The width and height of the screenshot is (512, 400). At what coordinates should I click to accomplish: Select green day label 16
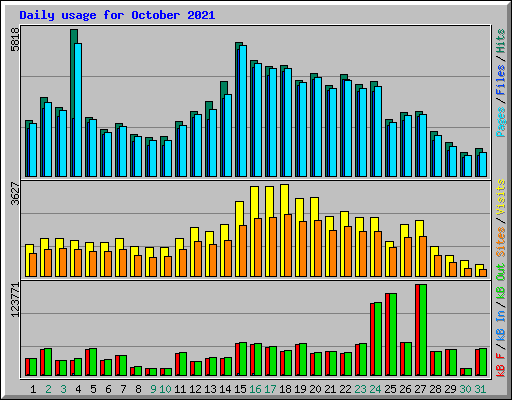click(255, 389)
